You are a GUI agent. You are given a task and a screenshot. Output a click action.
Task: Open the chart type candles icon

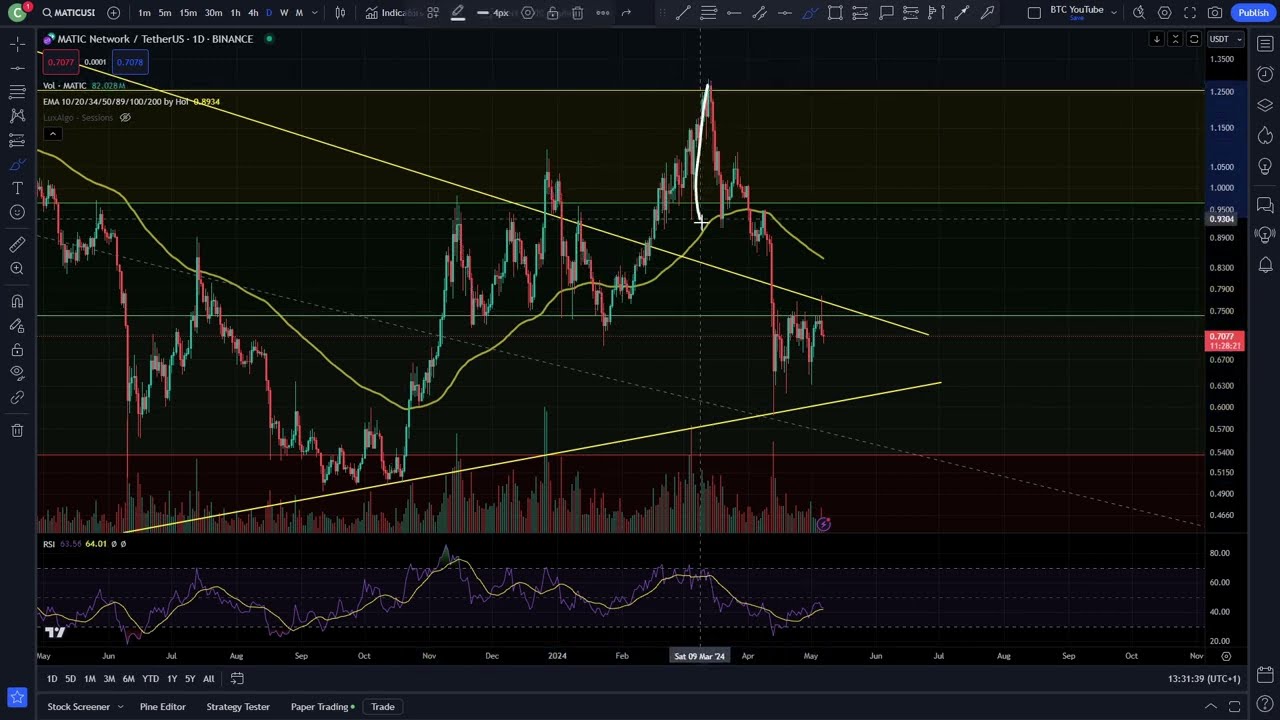pyautogui.click(x=340, y=13)
